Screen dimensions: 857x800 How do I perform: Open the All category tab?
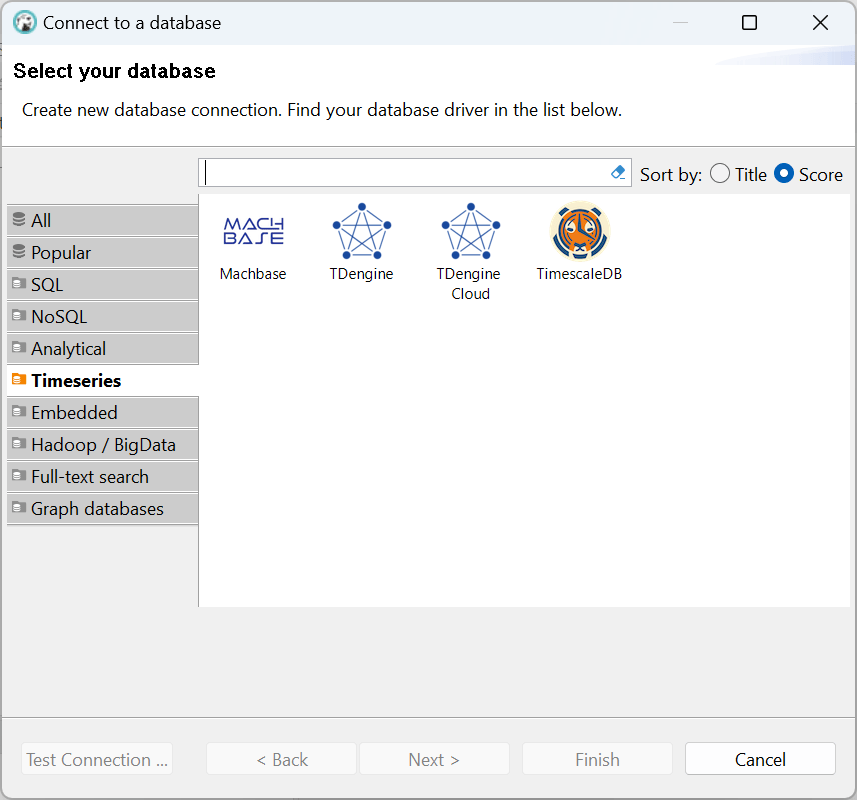[101, 221]
